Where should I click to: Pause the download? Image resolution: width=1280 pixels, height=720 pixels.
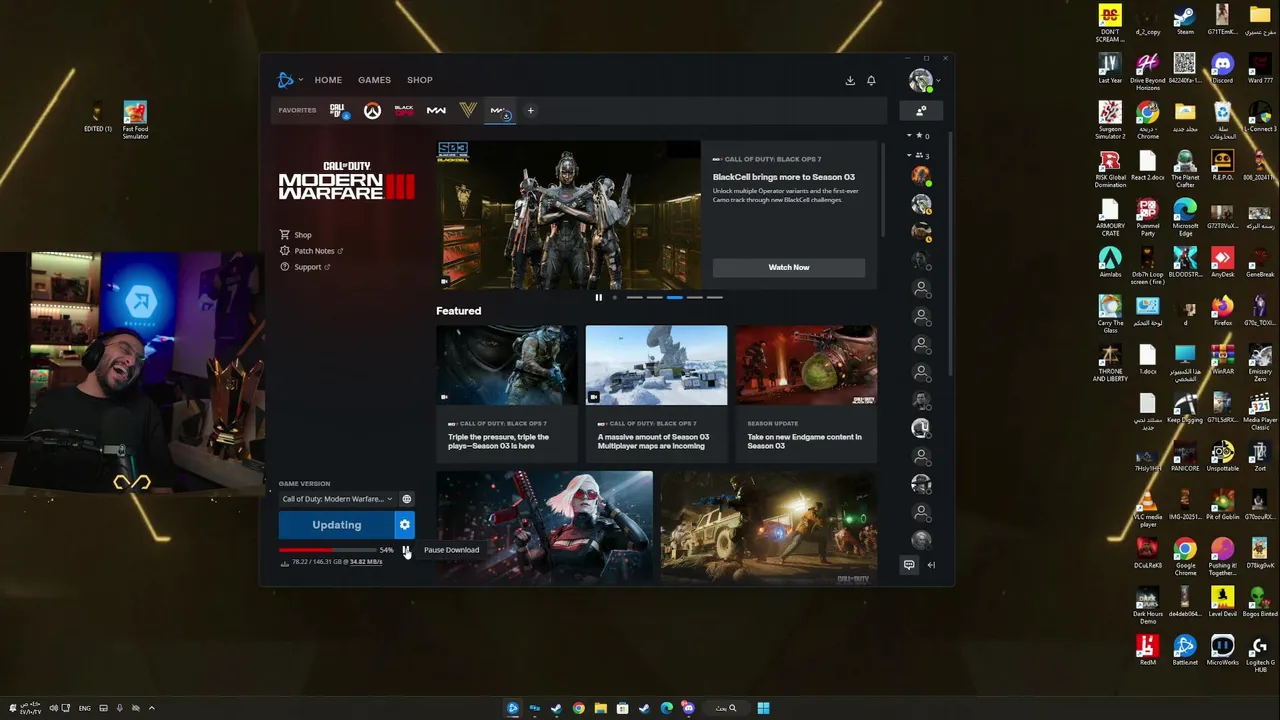[x=406, y=550]
